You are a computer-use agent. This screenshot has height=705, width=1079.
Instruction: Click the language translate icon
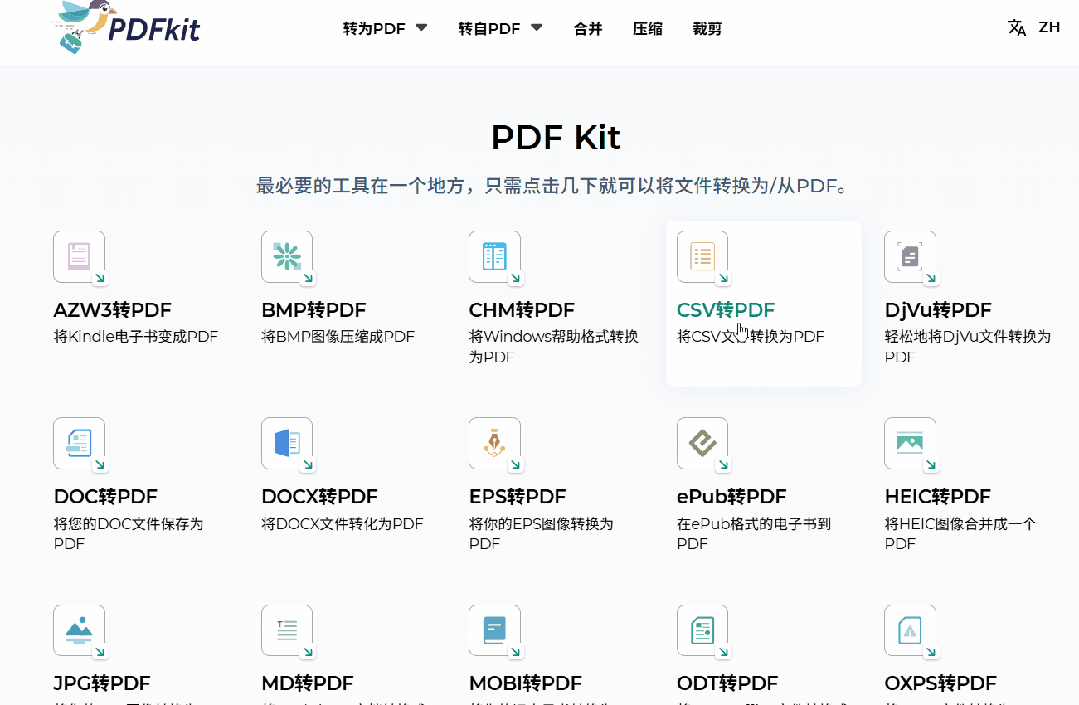coord(1016,28)
